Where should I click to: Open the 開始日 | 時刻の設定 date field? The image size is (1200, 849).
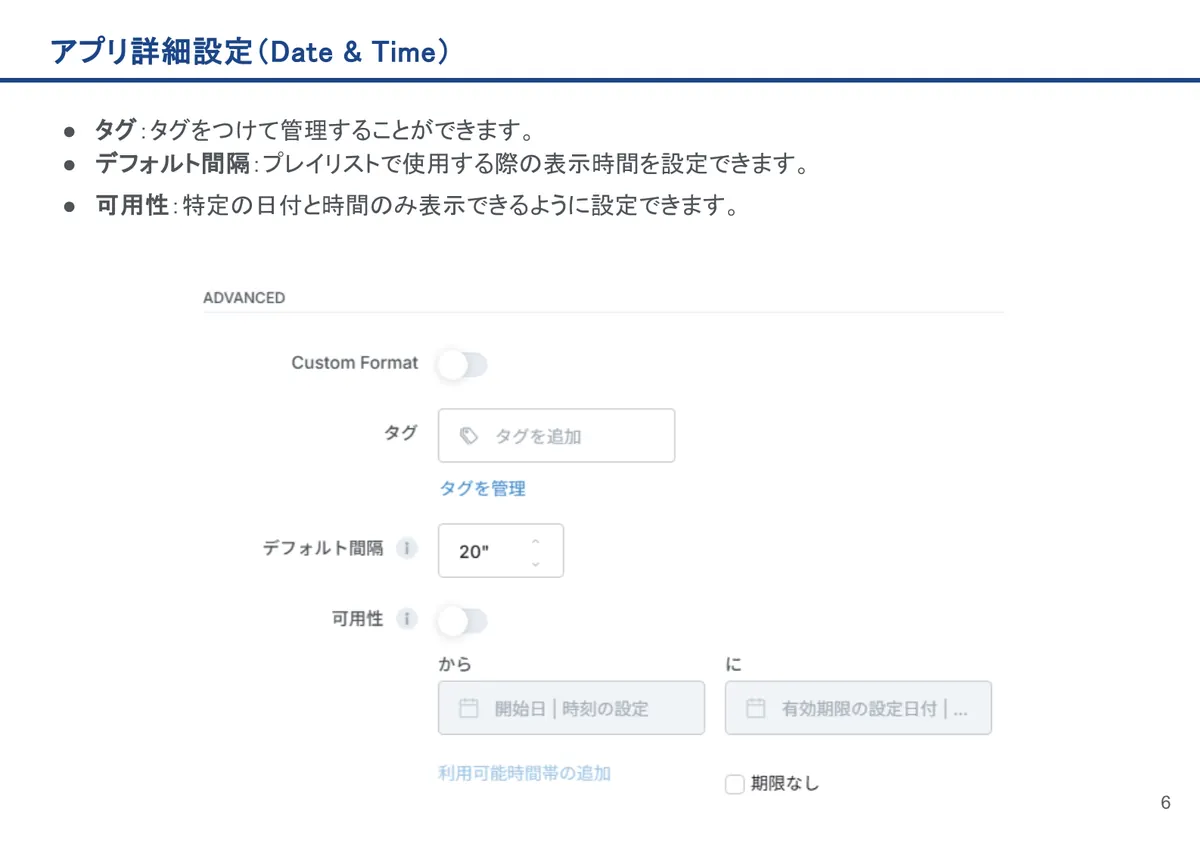pos(571,708)
